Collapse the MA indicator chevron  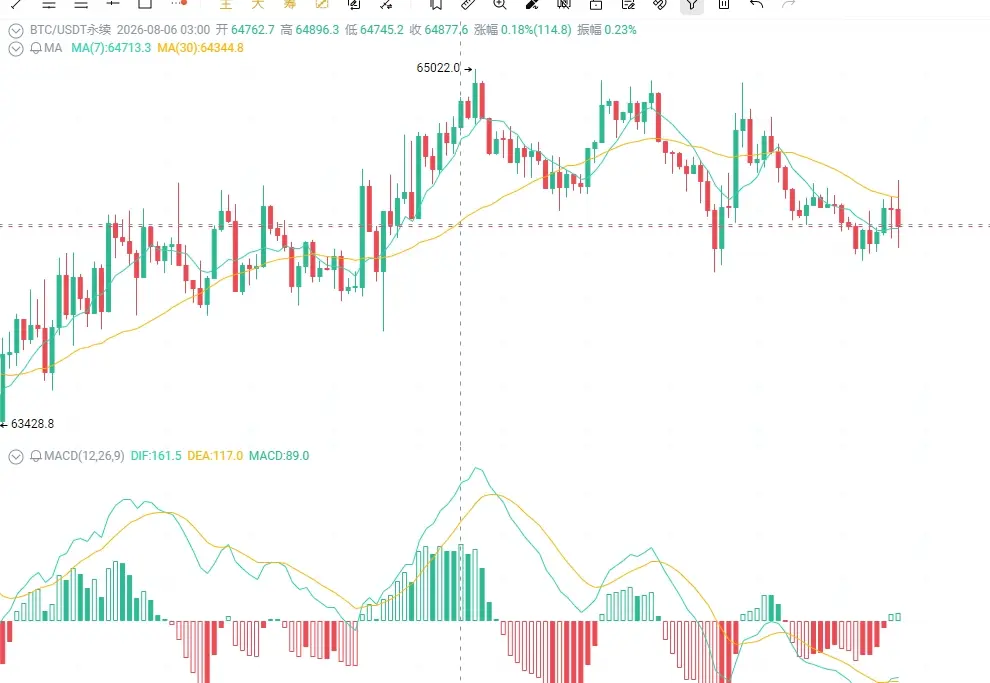click(x=16, y=49)
